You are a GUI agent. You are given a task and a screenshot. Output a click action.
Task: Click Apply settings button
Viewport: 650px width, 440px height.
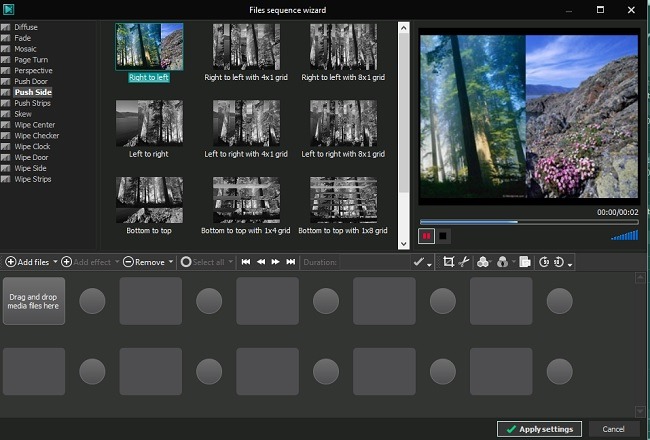[539, 429]
